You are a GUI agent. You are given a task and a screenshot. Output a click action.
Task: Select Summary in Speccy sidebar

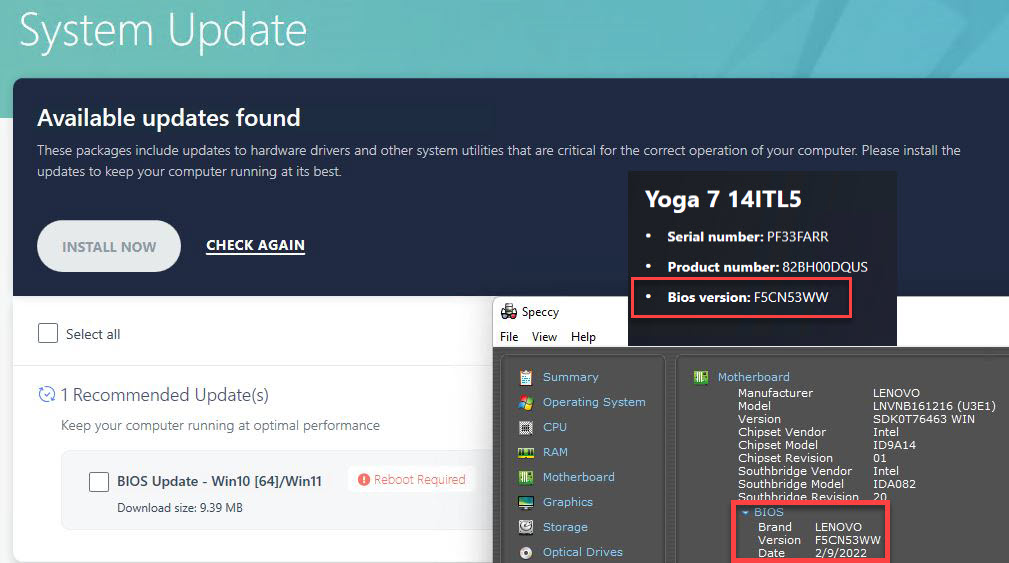coord(571,377)
